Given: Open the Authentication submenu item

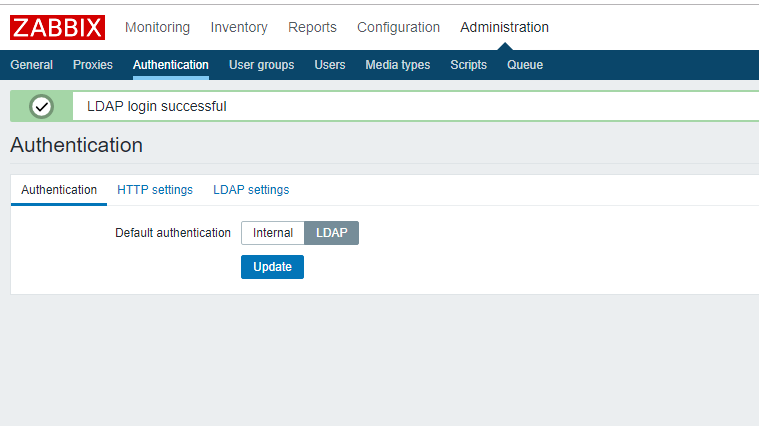Looking at the screenshot, I should (x=171, y=65).
